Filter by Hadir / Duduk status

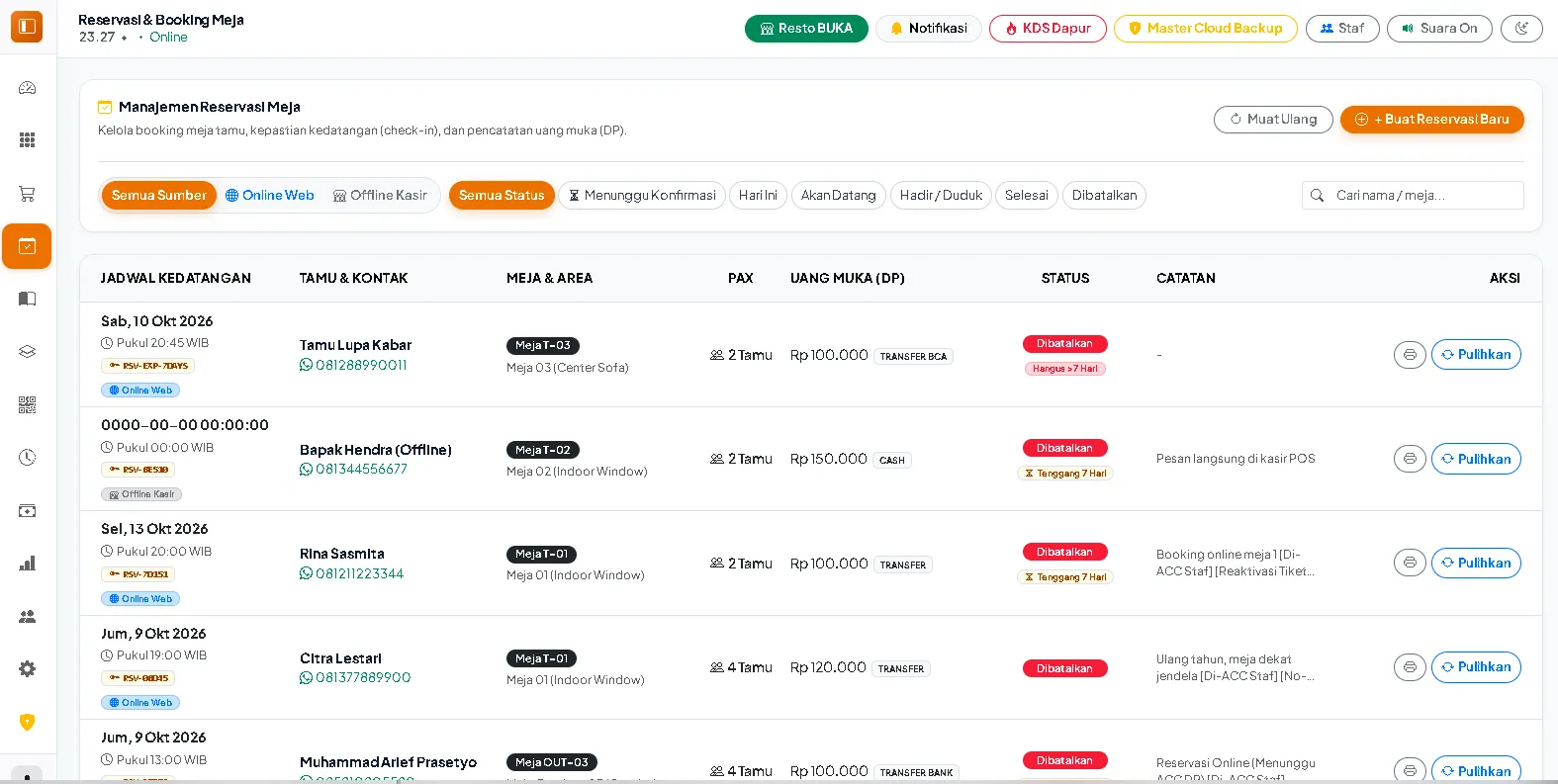(x=941, y=196)
